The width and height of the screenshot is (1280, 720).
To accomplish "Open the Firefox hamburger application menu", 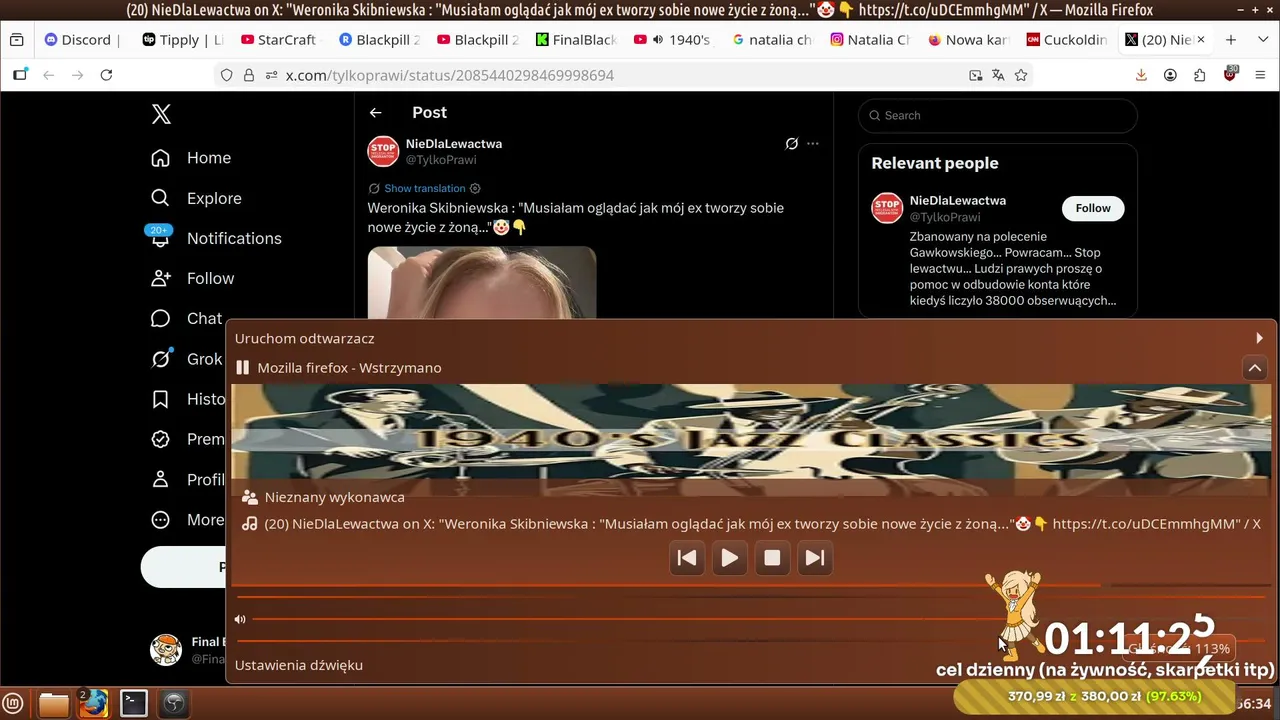I will click(1260, 75).
